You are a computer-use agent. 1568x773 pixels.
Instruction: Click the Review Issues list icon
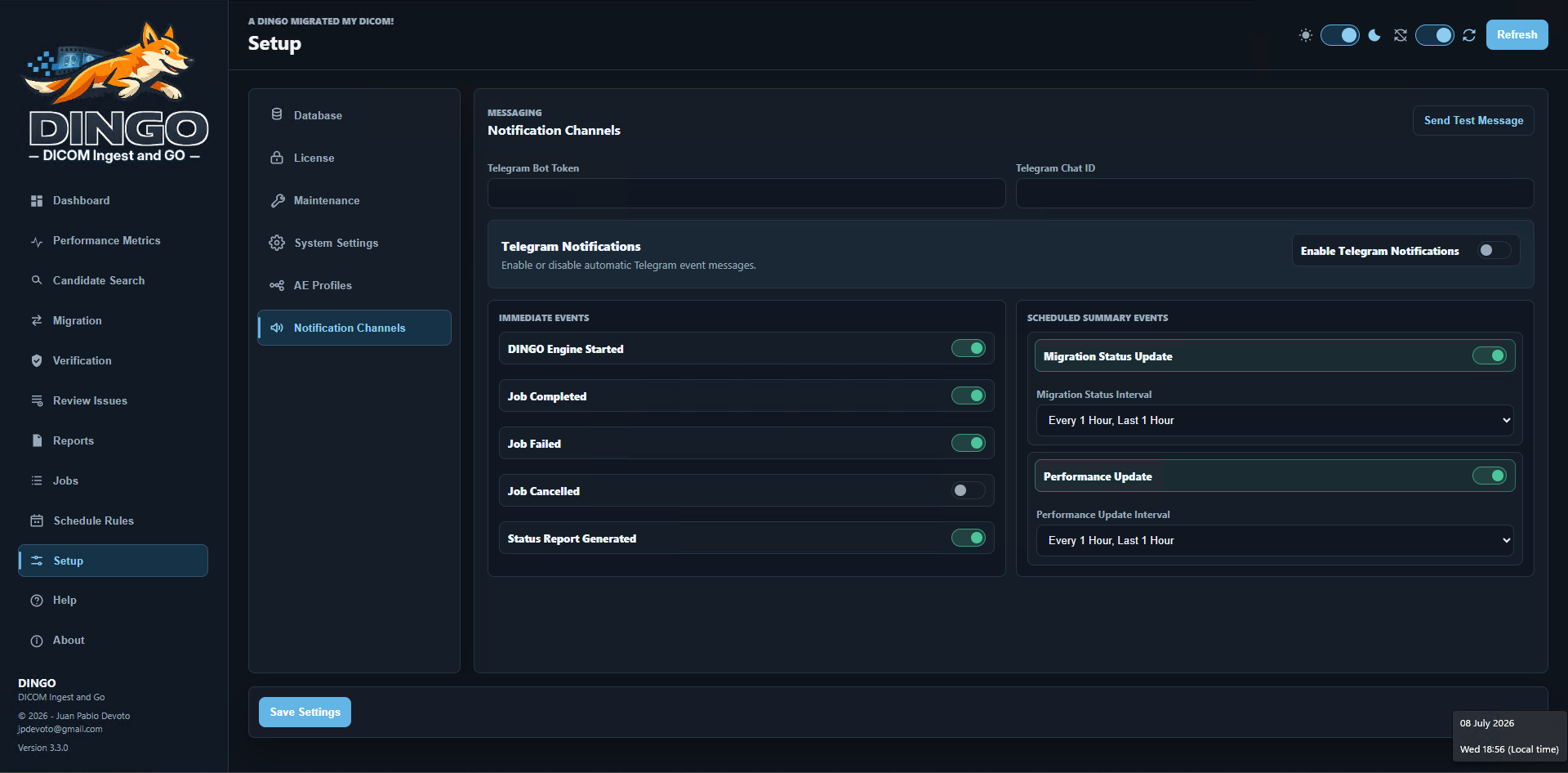coord(37,400)
